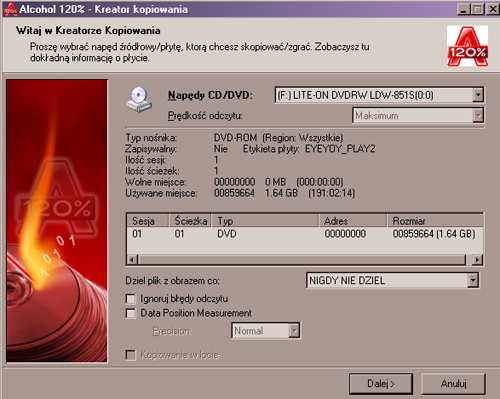Click the 00859664 (1.64 GB) size cell
The image size is (500, 399).
[x=434, y=234]
